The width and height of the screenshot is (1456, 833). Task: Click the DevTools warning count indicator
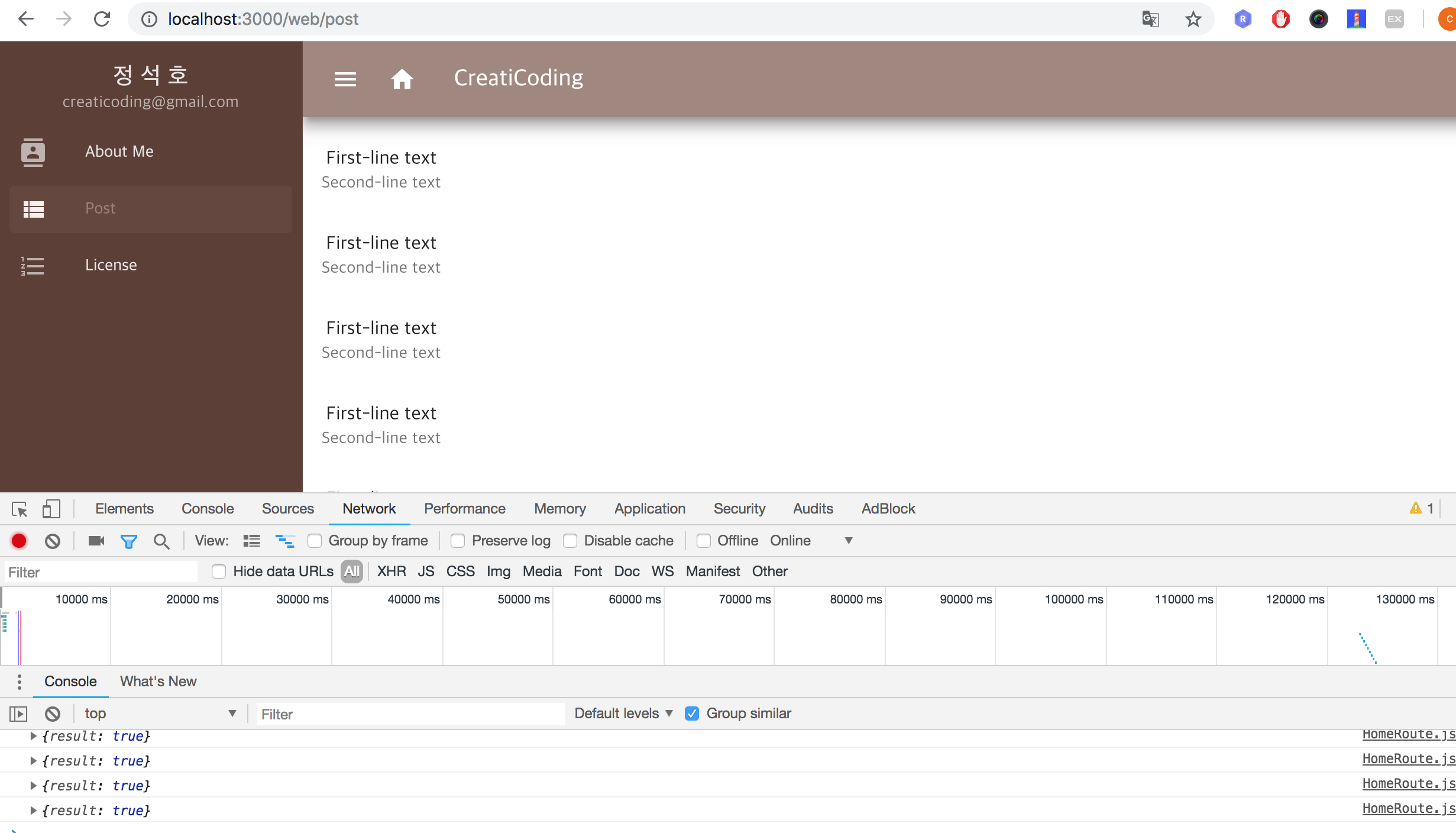[x=1421, y=508]
